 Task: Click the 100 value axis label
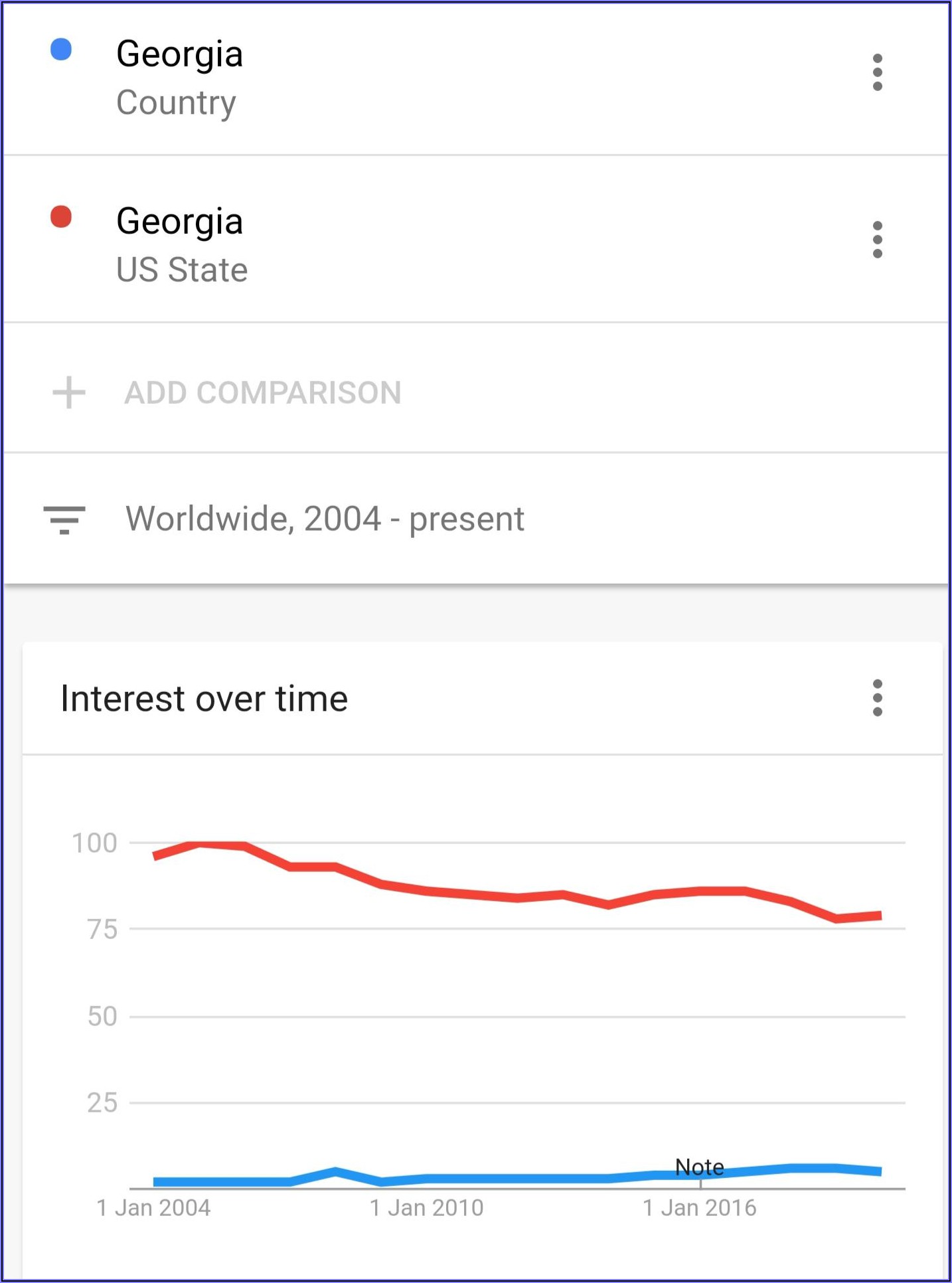click(x=94, y=843)
